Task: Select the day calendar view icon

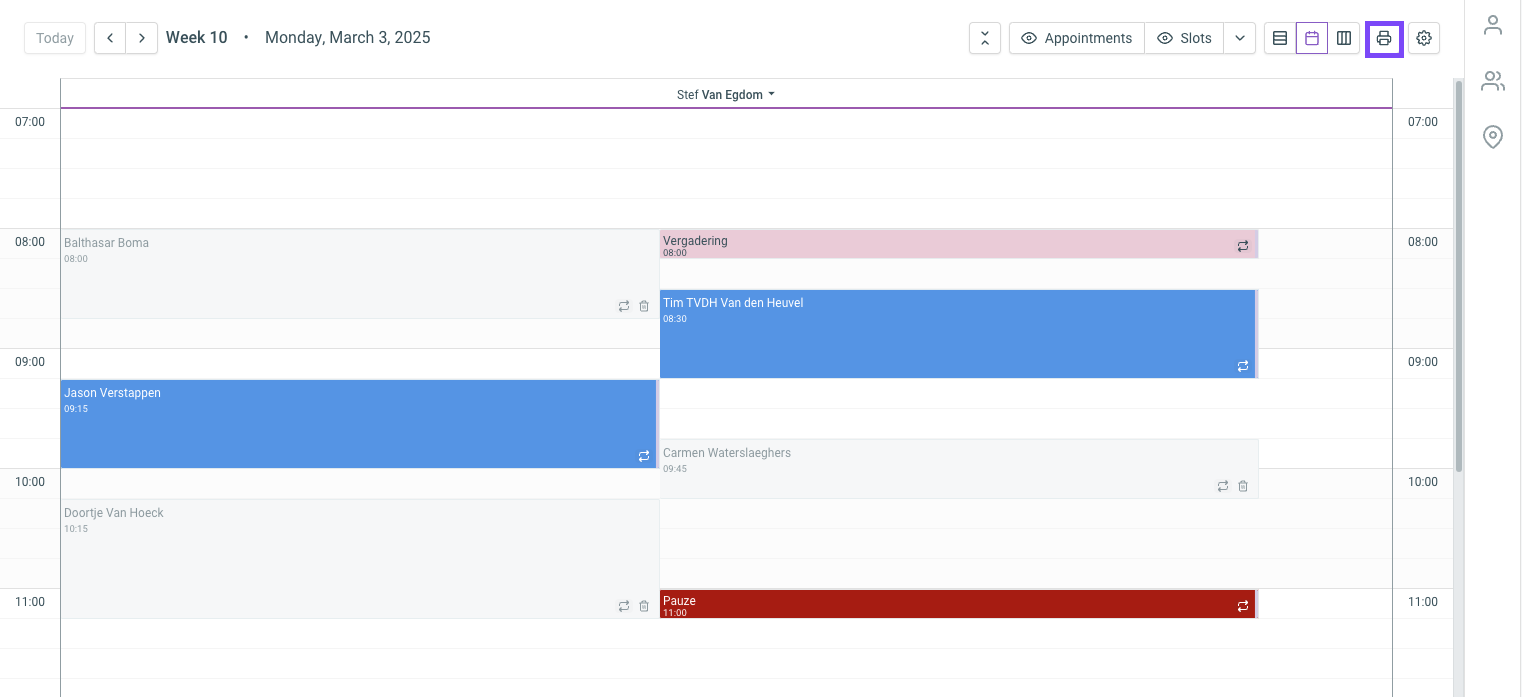Action: point(1312,39)
